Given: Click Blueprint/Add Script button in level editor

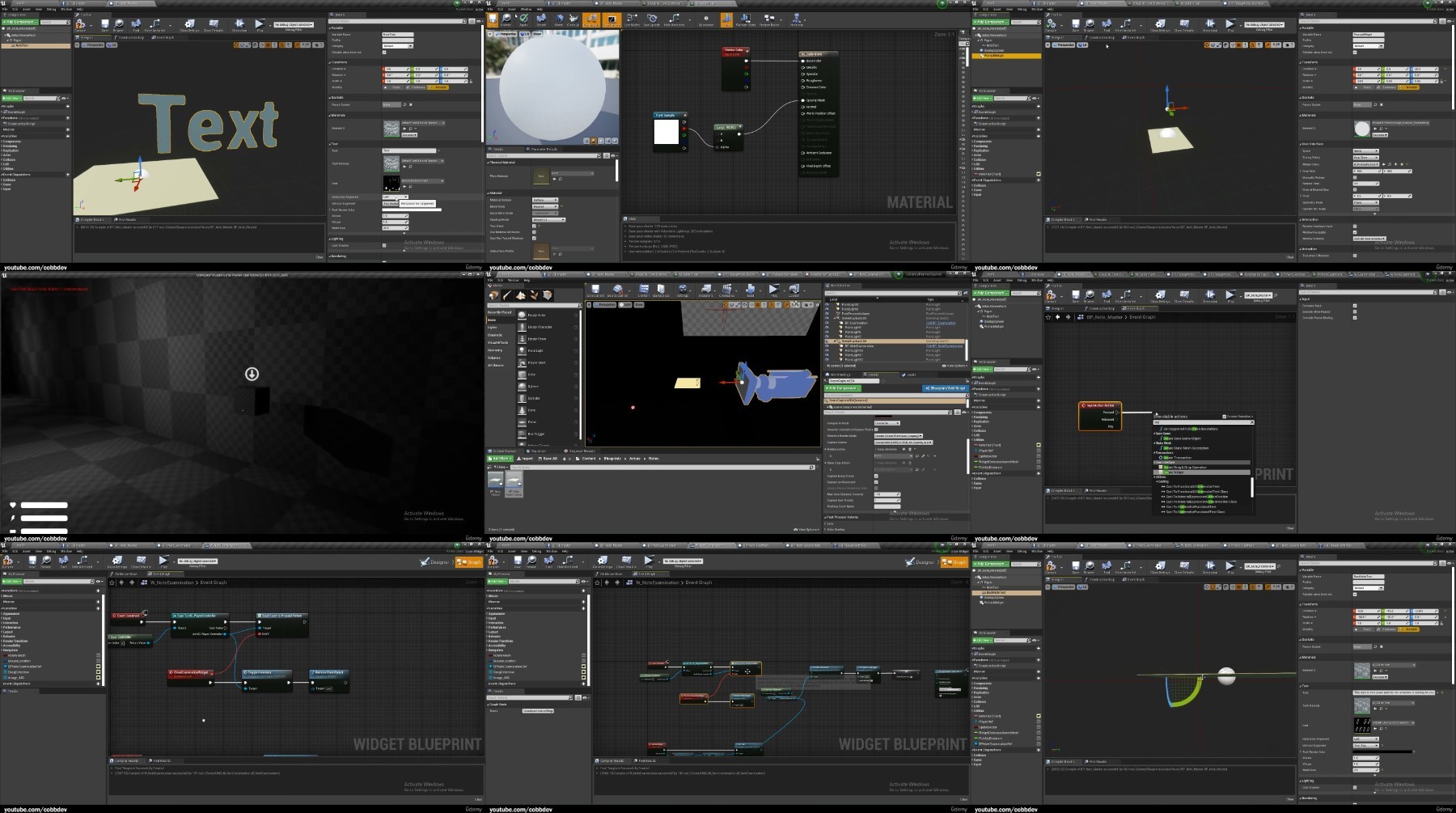Looking at the screenshot, I should click(945, 388).
